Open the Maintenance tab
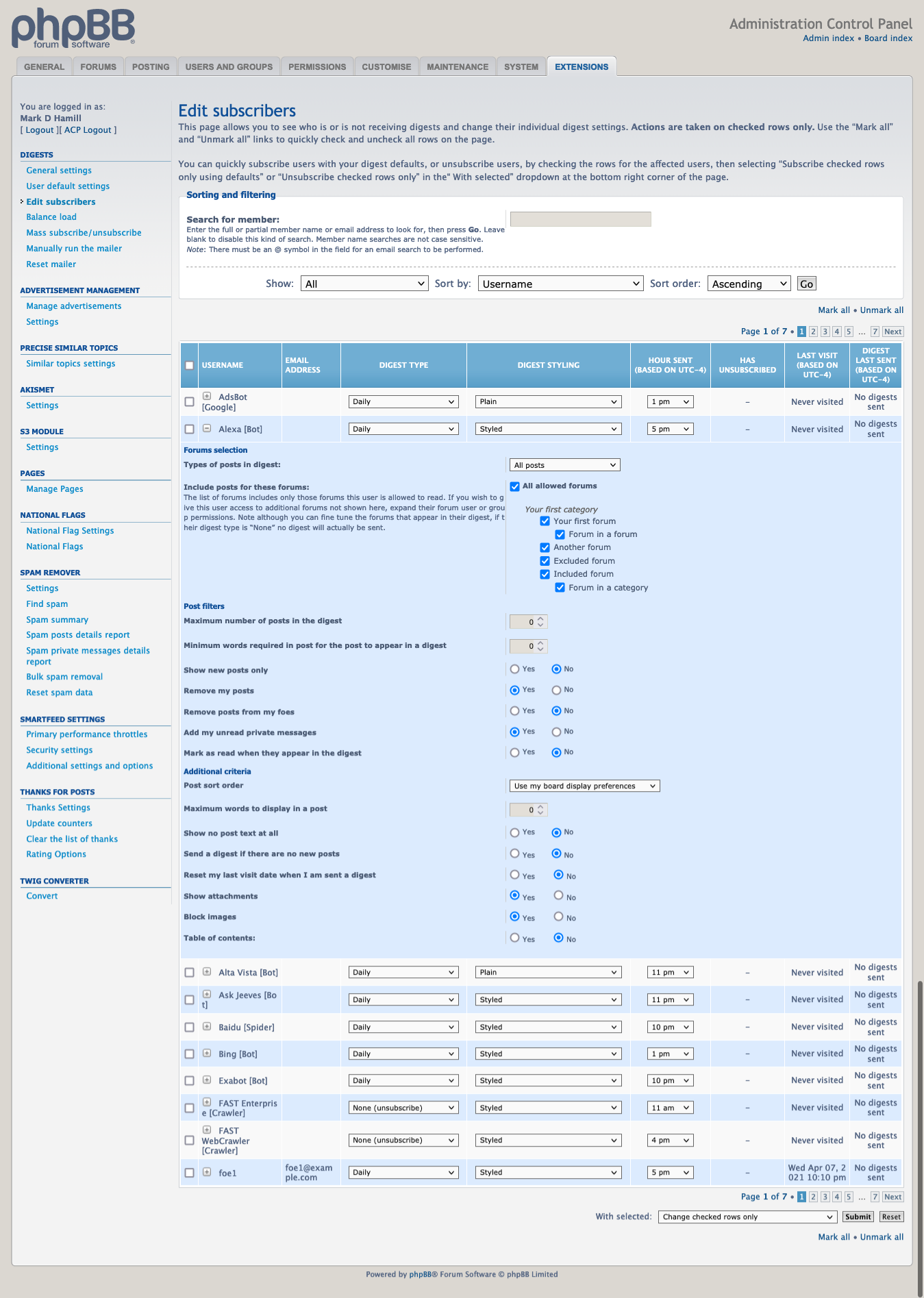The height and width of the screenshot is (1298, 924). click(458, 66)
